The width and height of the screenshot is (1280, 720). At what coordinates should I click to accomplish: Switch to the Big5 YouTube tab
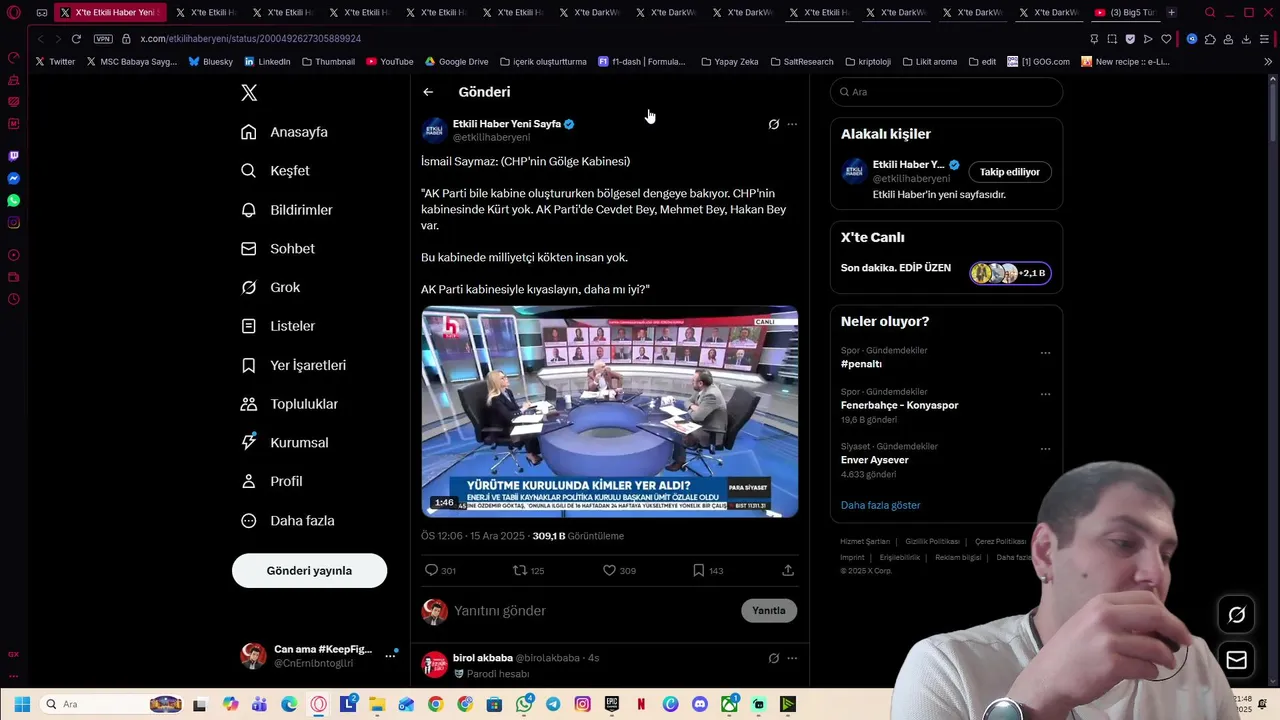click(1124, 13)
